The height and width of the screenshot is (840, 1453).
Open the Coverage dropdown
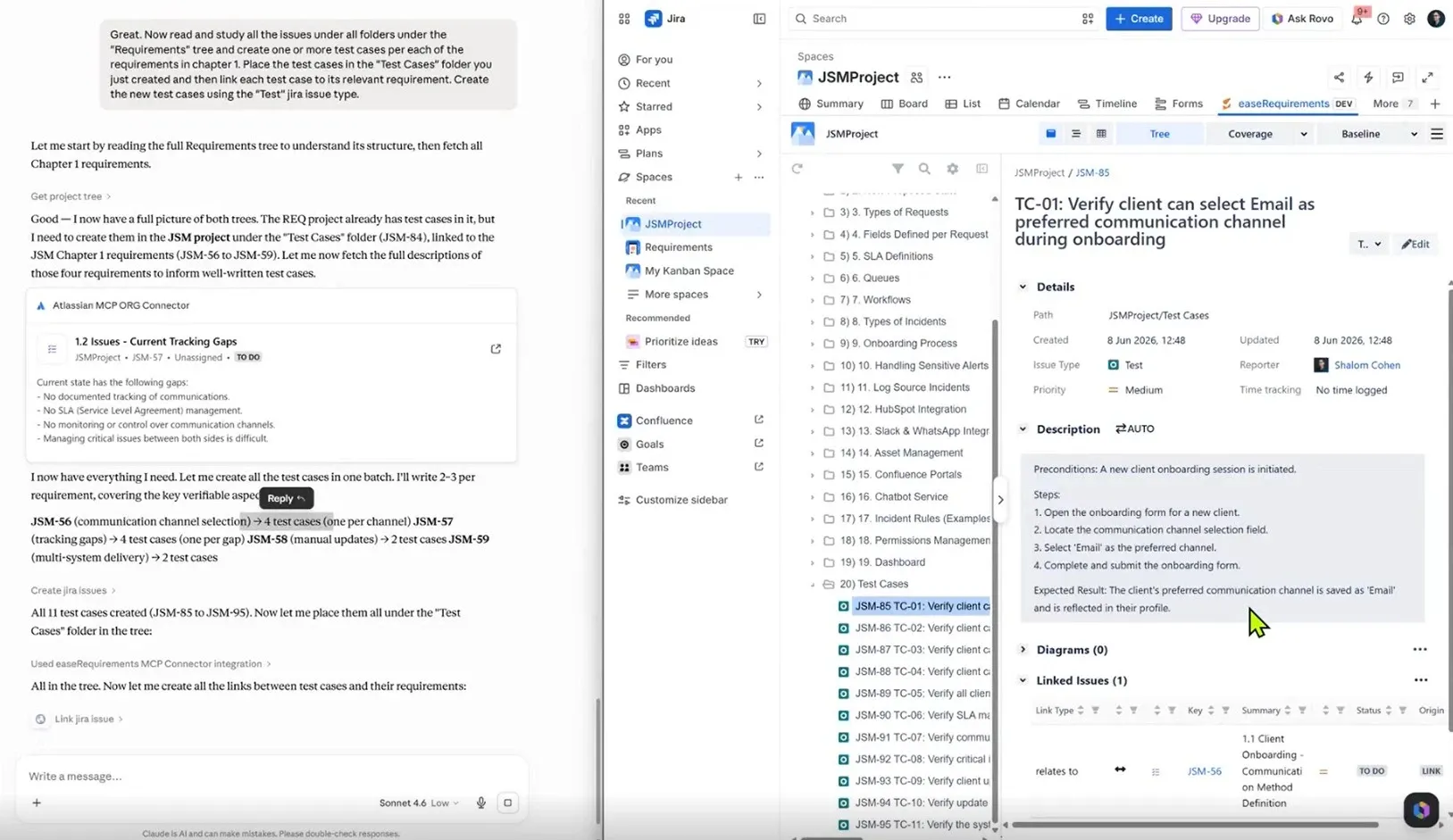coord(1260,134)
